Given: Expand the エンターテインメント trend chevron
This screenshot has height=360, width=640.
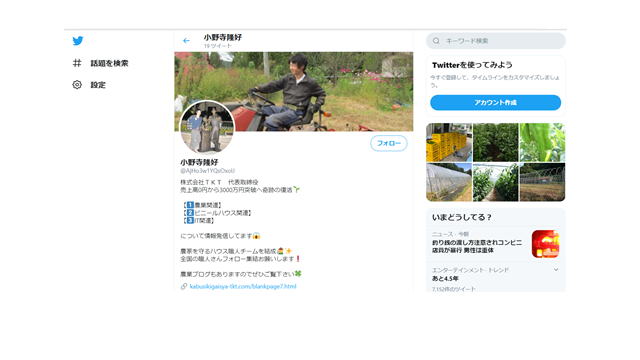Looking at the screenshot, I should [556, 270].
